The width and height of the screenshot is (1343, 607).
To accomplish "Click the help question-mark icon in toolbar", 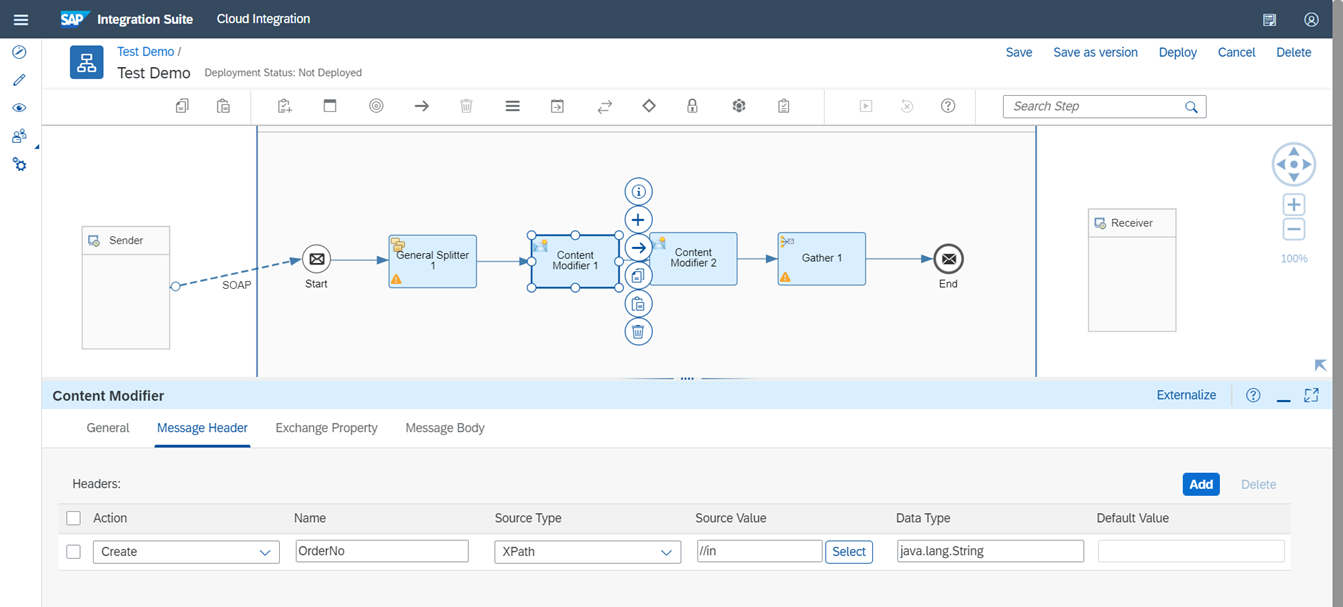I will pyautogui.click(x=948, y=105).
